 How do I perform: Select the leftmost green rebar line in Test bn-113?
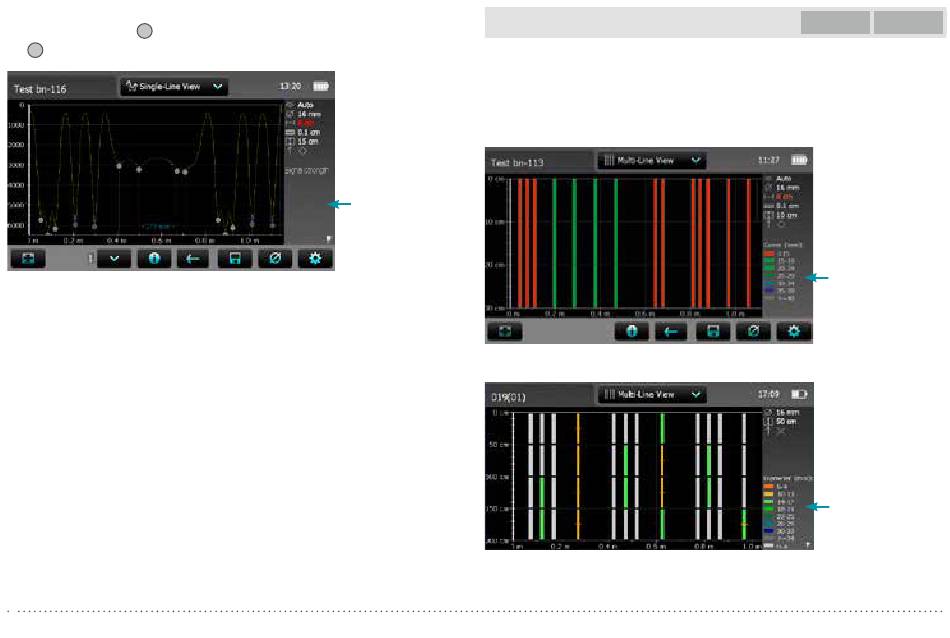click(x=554, y=244)
